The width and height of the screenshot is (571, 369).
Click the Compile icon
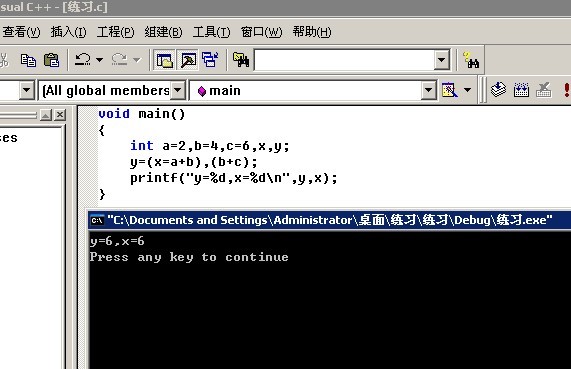pyautogui.click(x=498, y=90)
